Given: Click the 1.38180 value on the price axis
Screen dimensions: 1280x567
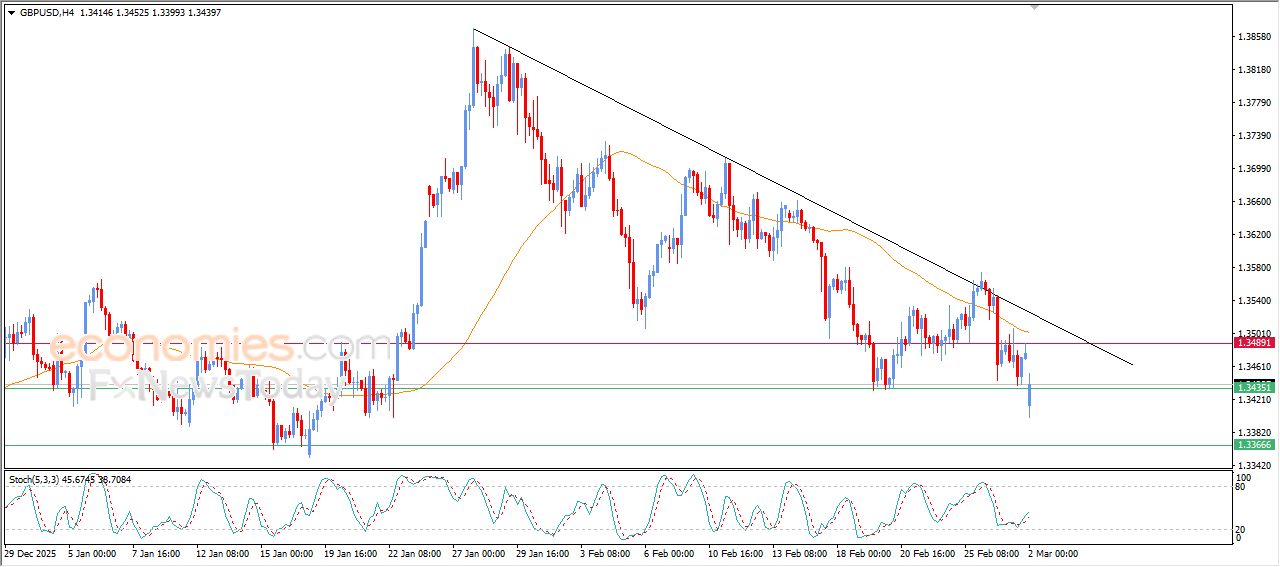Looking at the screenshot, I should coord(1254,70).
